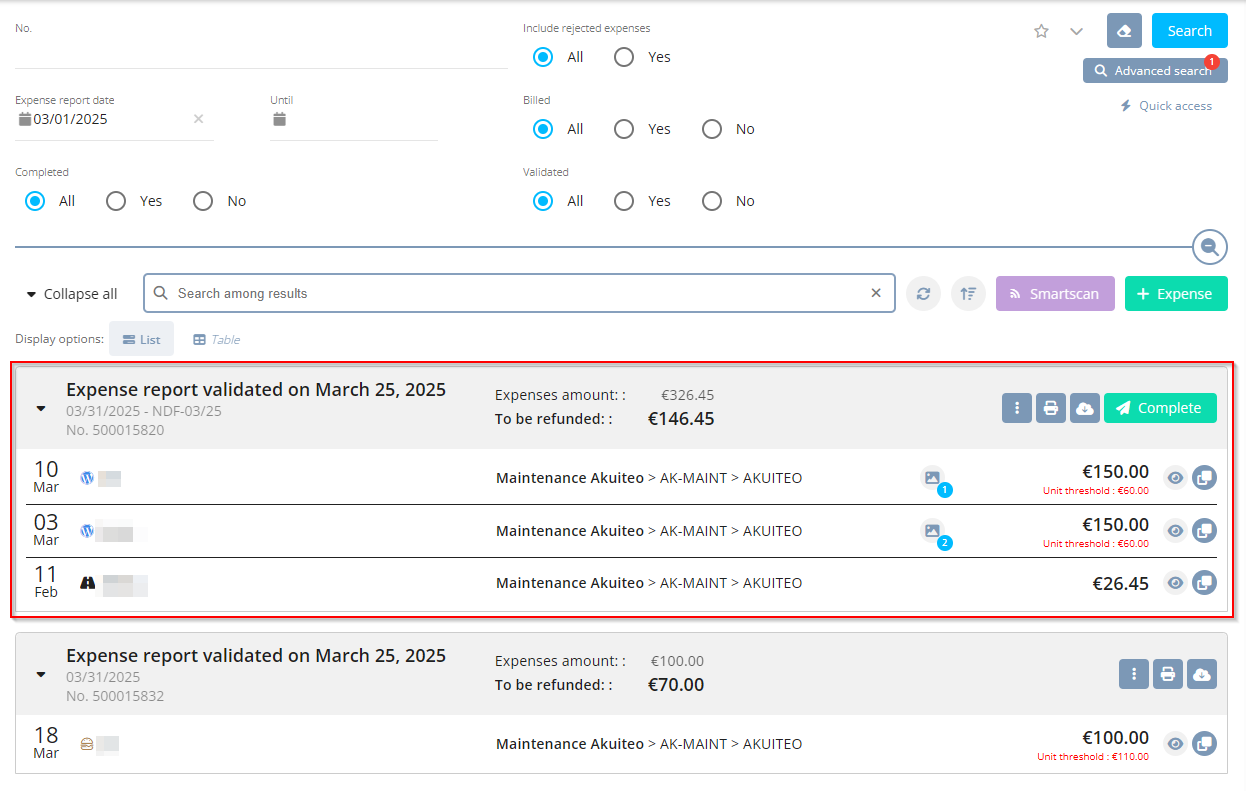Collapse expense report No. 500015820
Screen dimensions: 1246x791
click(x=41, y=409)
